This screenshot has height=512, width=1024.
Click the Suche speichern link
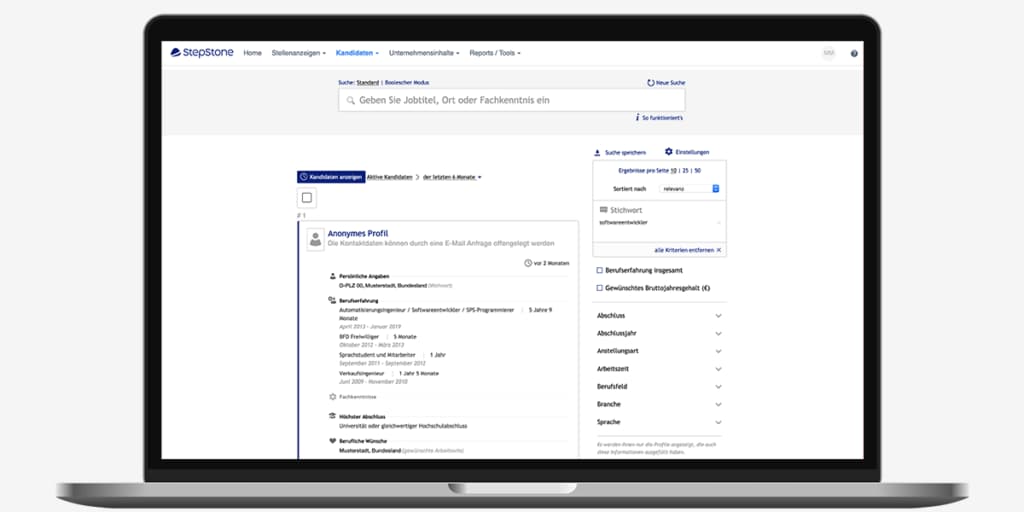click(x=625, y=153)
